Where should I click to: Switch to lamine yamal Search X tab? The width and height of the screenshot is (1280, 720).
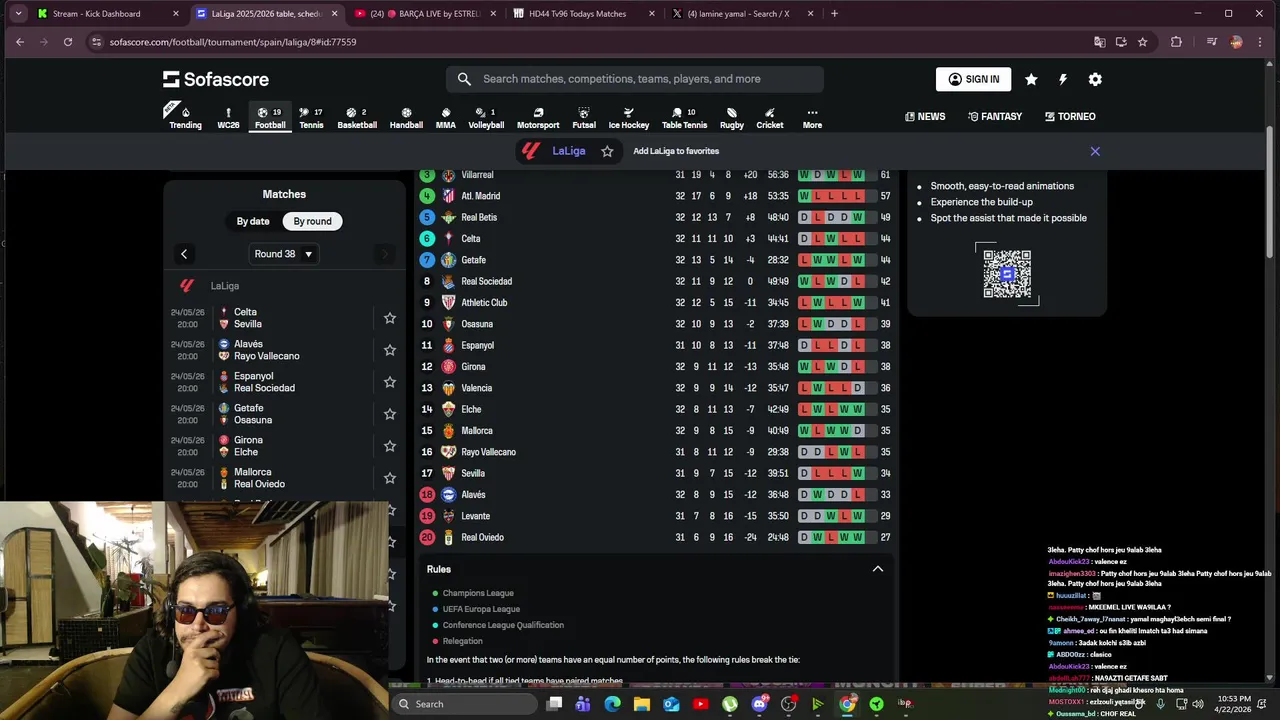[742, 14]
